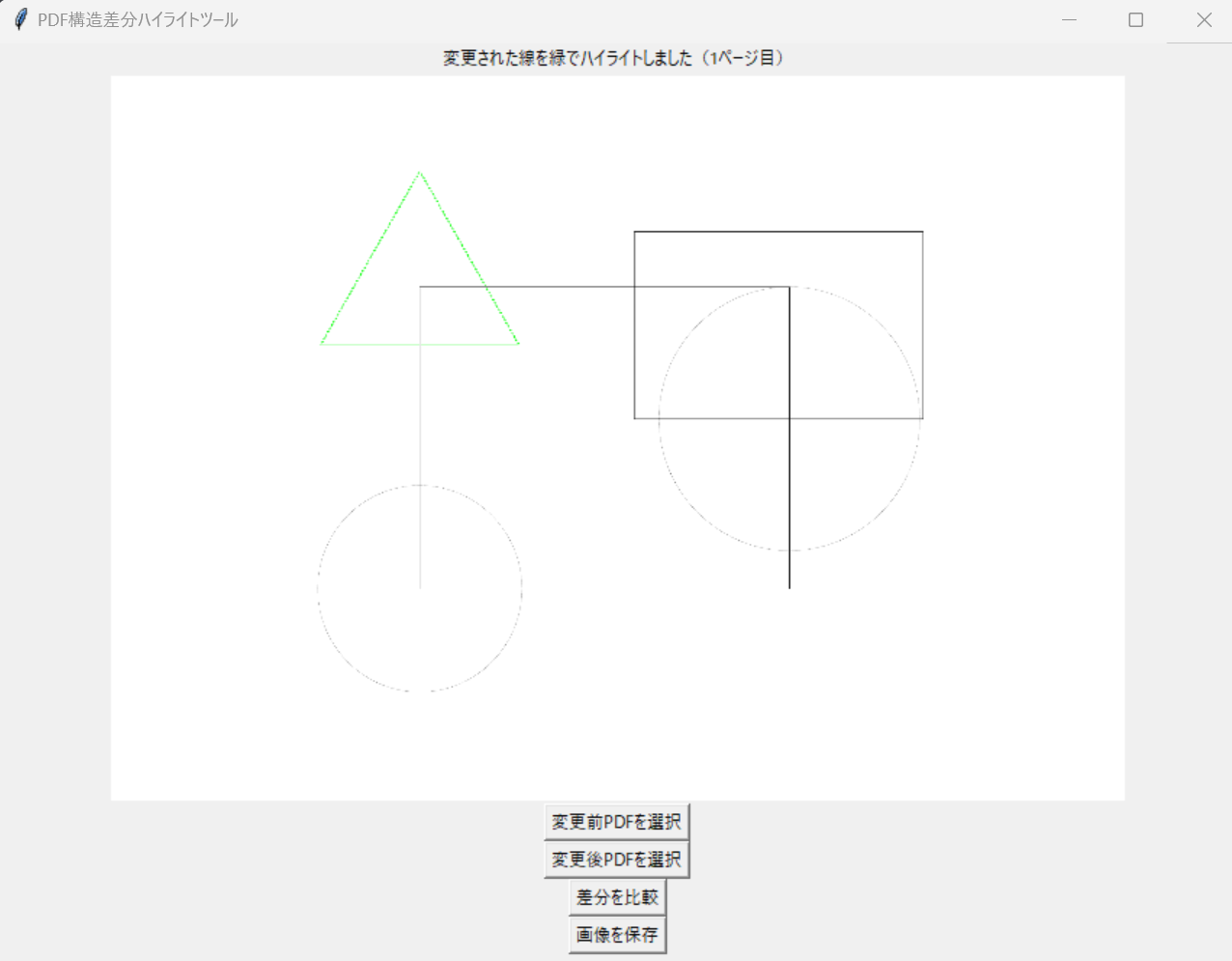
Task: Click the green highlight status message label
Action: (x=615, y=58)
